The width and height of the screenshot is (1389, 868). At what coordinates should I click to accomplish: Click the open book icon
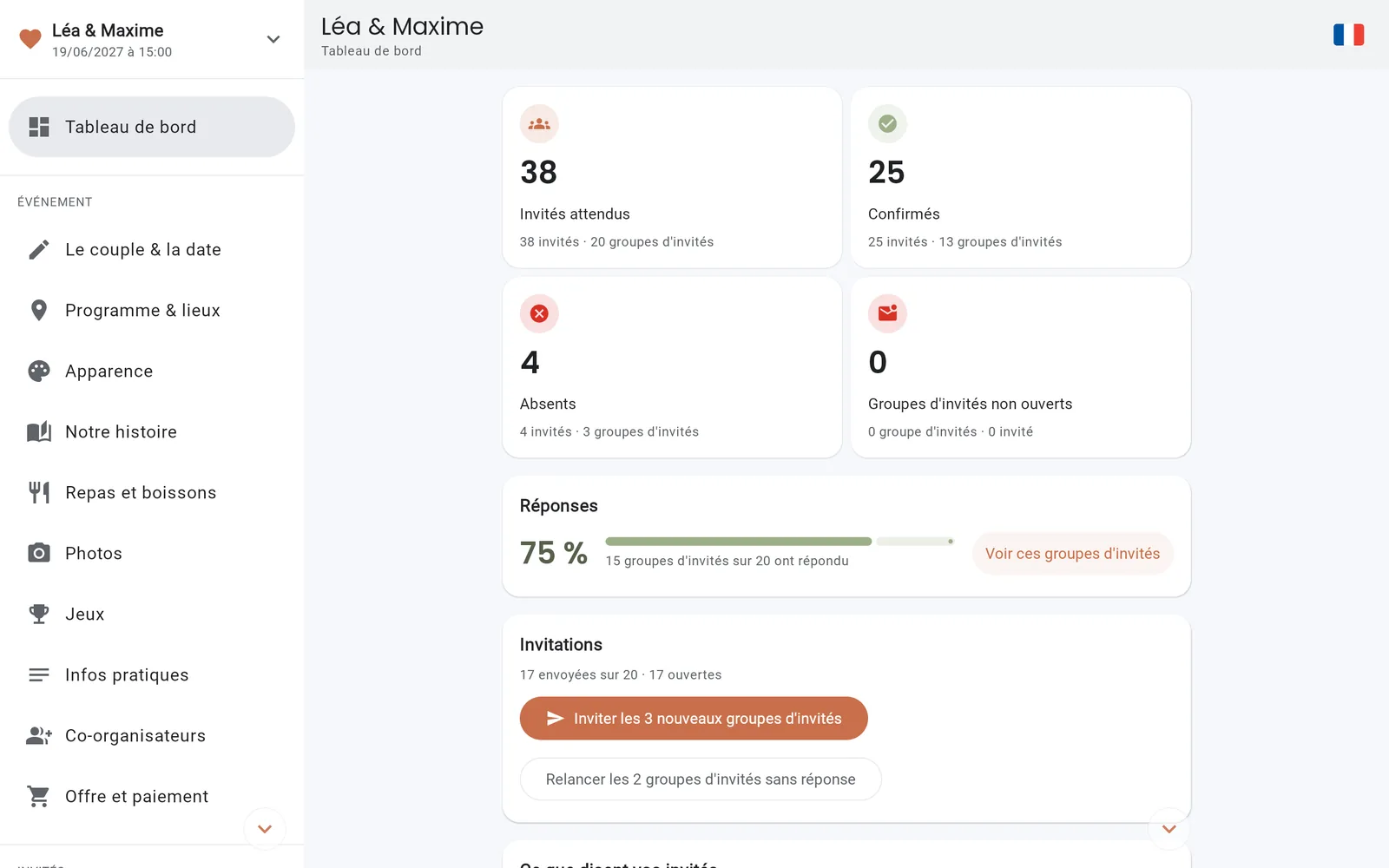pyautogui.click(x=39, y=432)
